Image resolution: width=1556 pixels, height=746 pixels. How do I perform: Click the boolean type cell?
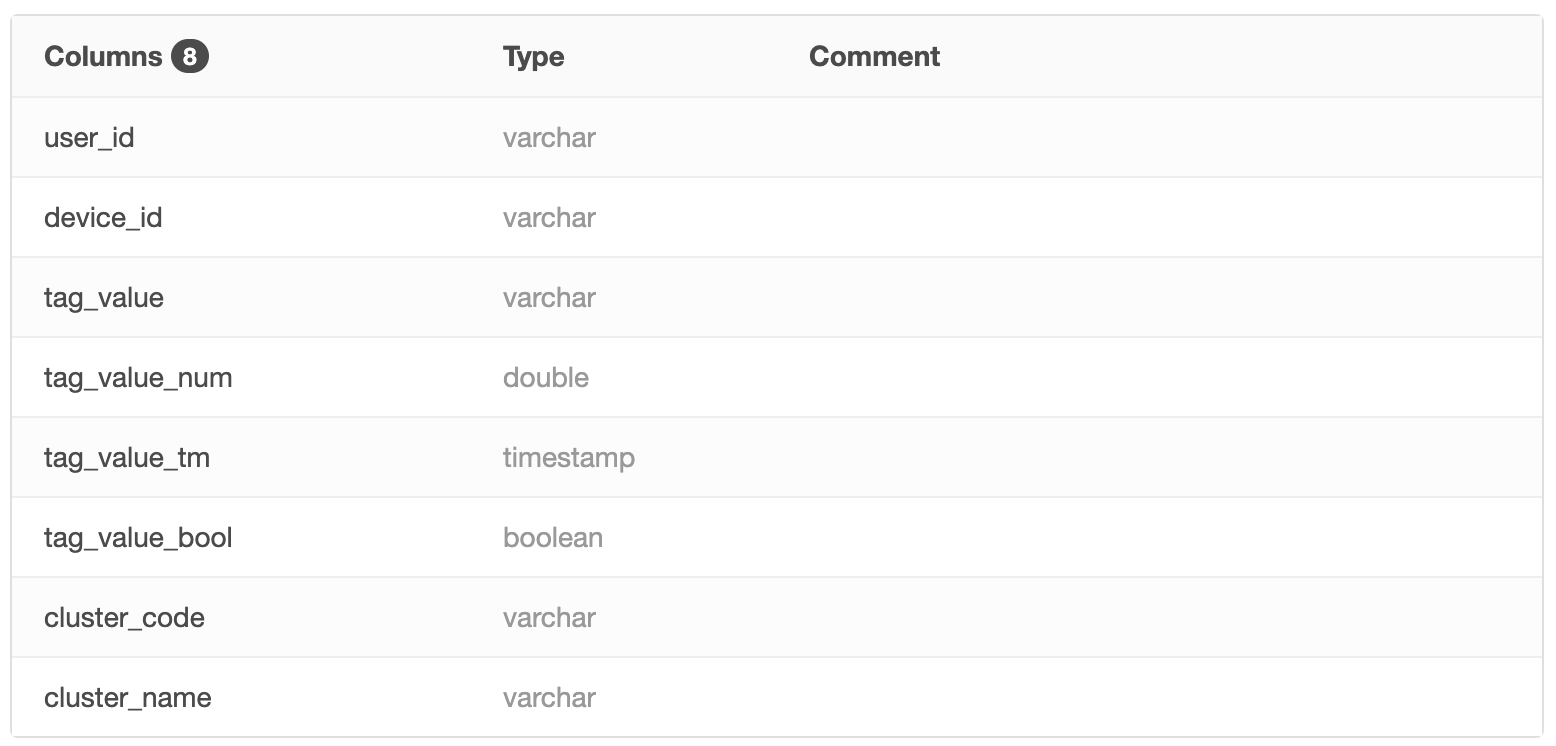[553, 538]
